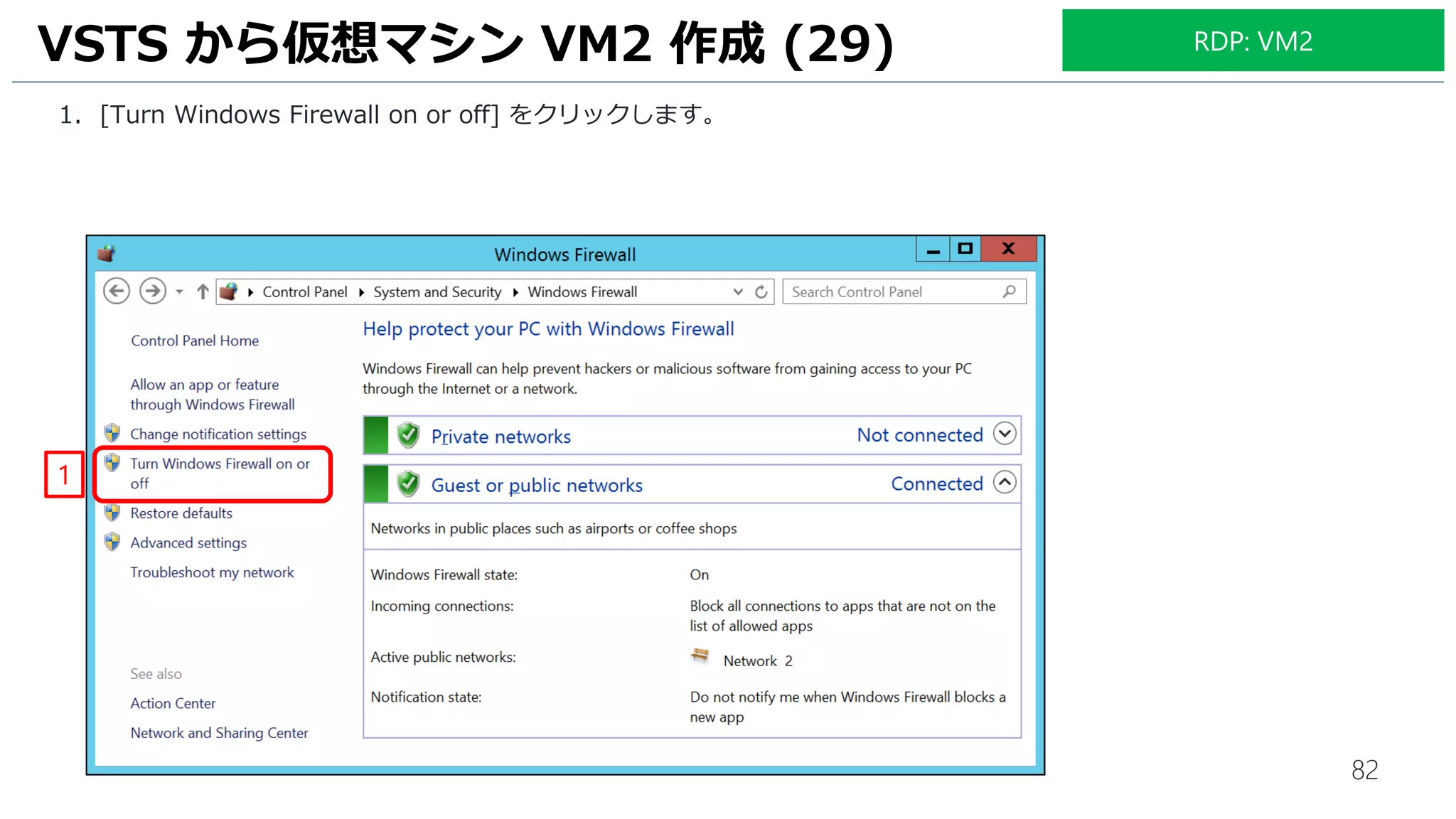Open Turn Windows Firewall on or off
This screenshot has height=819, width=1456.
click(220, 473)
